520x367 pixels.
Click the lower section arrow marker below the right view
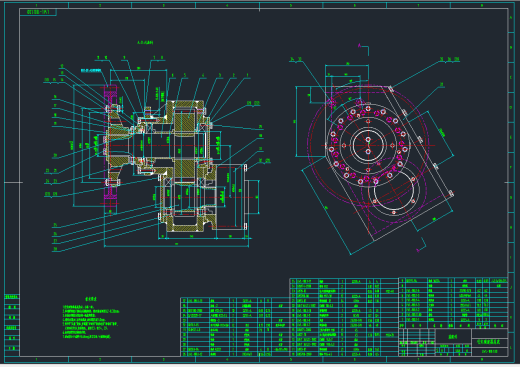click(421, 245)
